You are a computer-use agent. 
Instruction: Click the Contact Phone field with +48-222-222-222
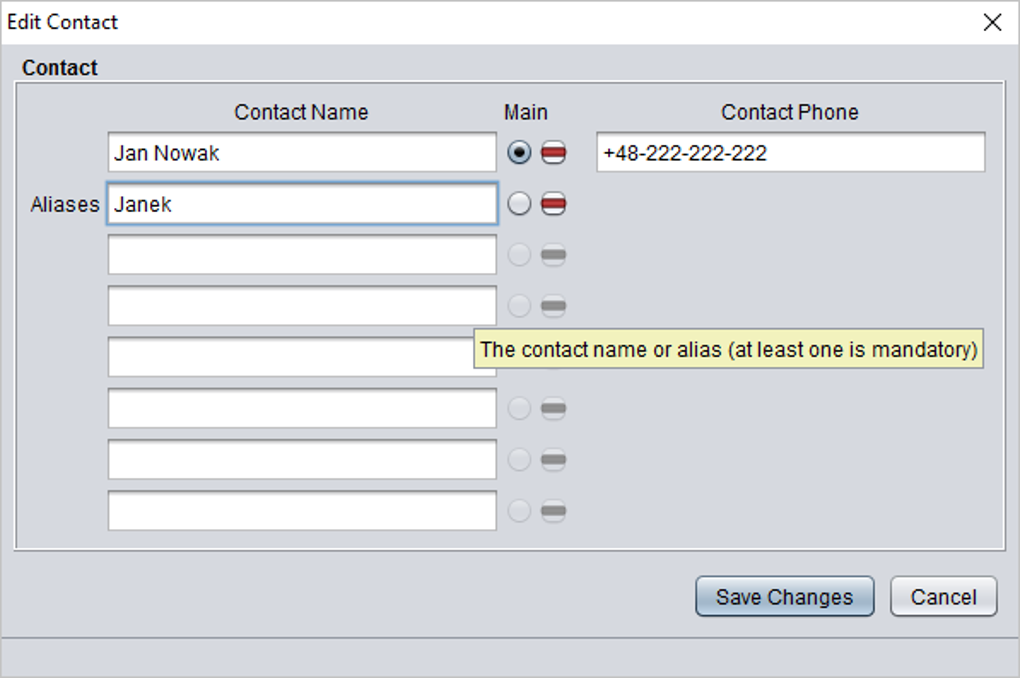point(790,152)
